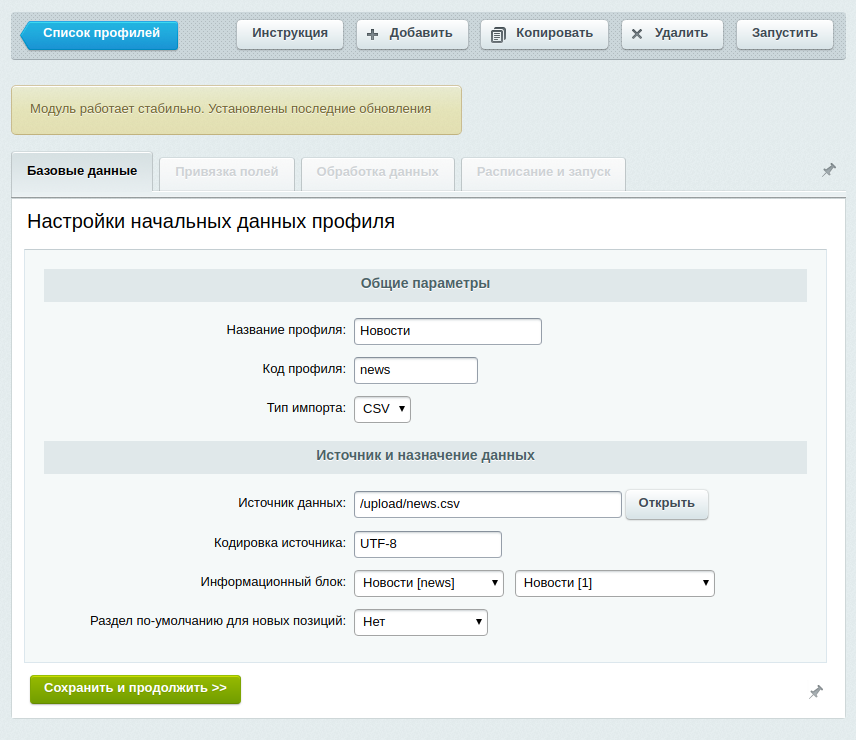
Task: Select the Базовые данные tab
Action: (82, 171)
